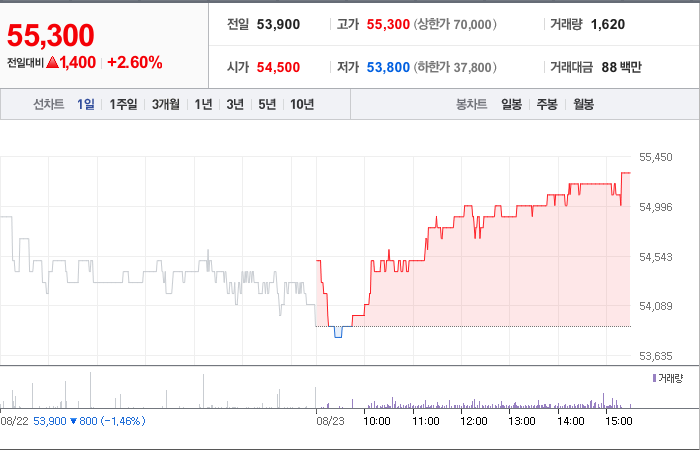This screenshot has height=450, width=700.
Task: Click the 11:00 time axis label
Action: coord(425,421)
